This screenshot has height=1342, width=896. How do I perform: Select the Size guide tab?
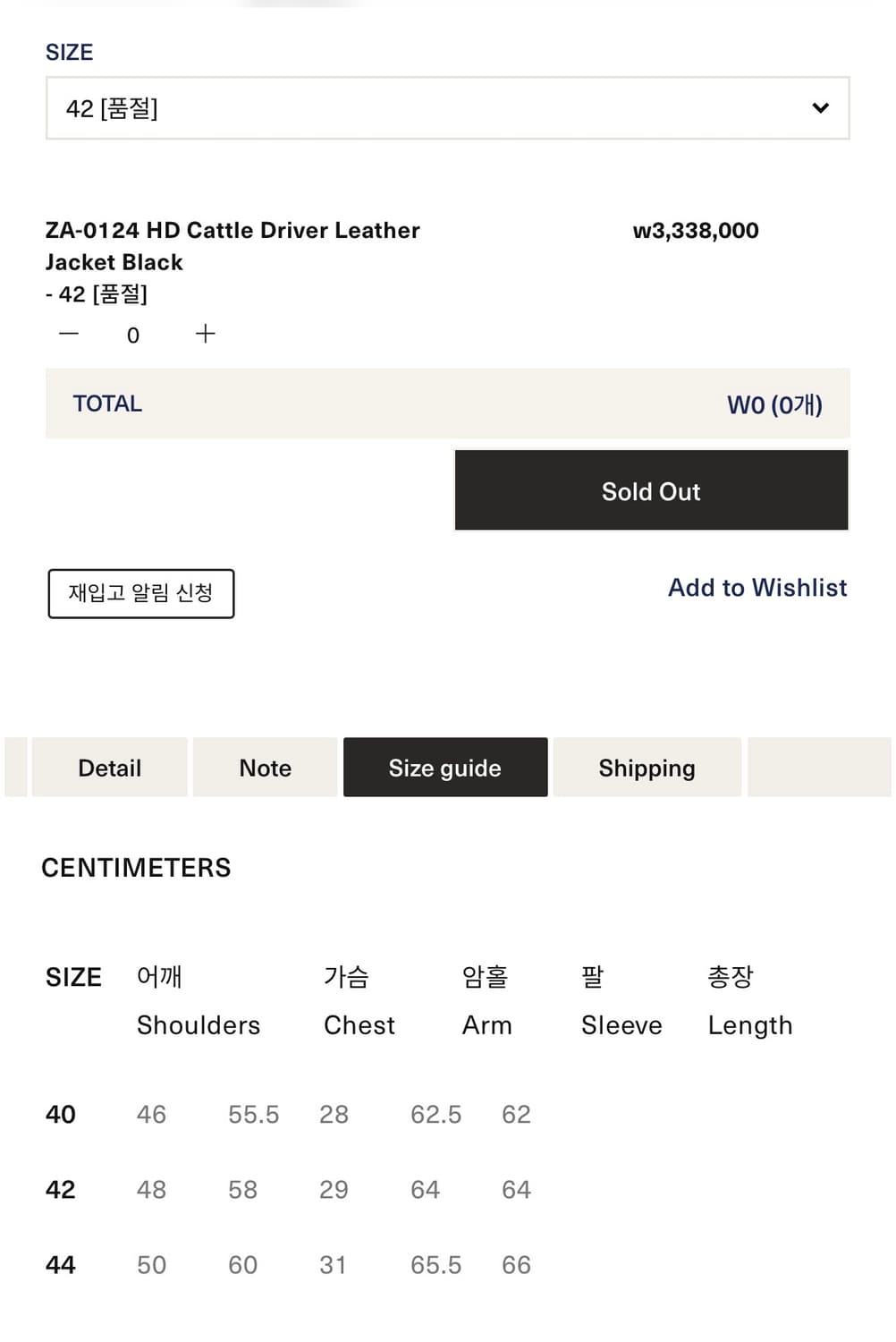445,768
